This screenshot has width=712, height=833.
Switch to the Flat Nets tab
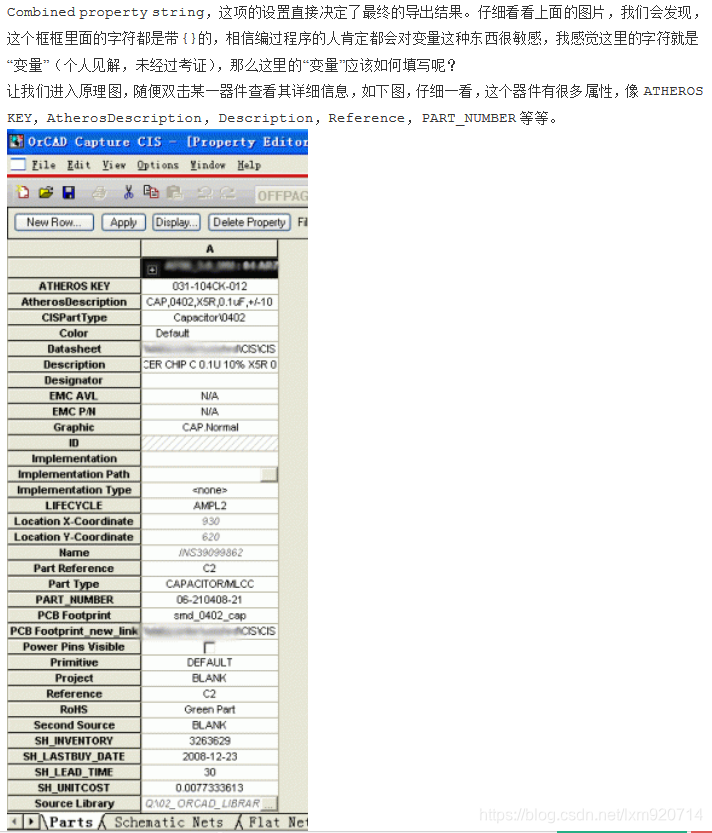tap(276, 822)
